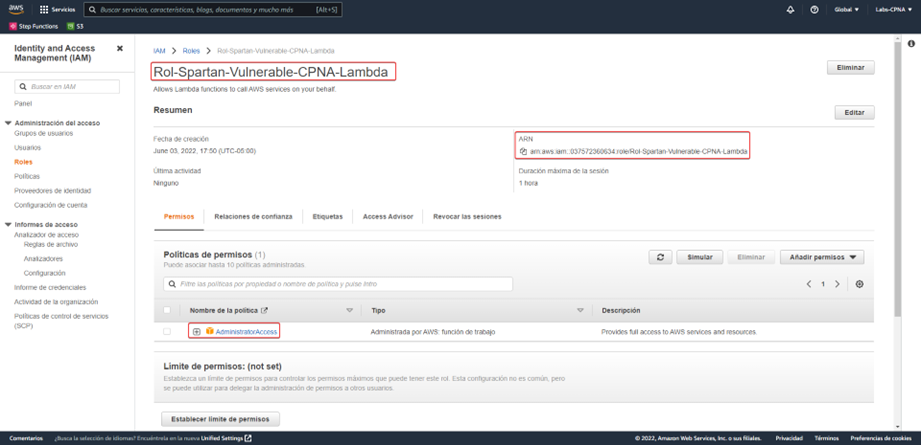The image size is (921, 445).
Task: Focus the policy filter search field
Action: pos(338,284)
